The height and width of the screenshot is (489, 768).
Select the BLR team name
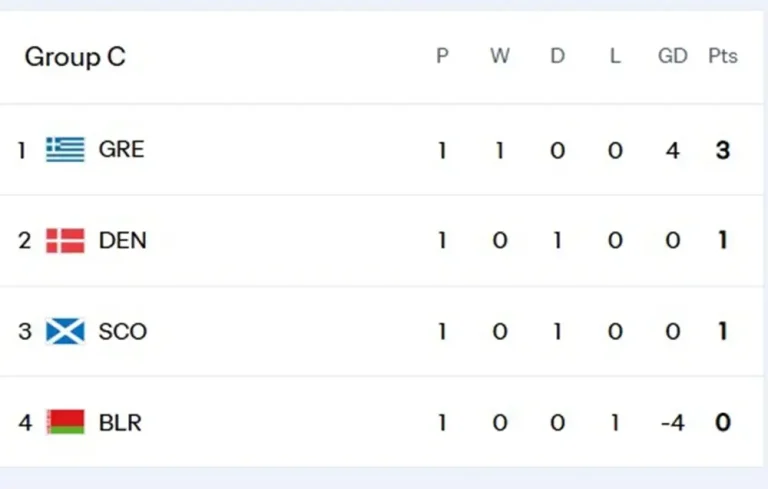tap(120, 422)
